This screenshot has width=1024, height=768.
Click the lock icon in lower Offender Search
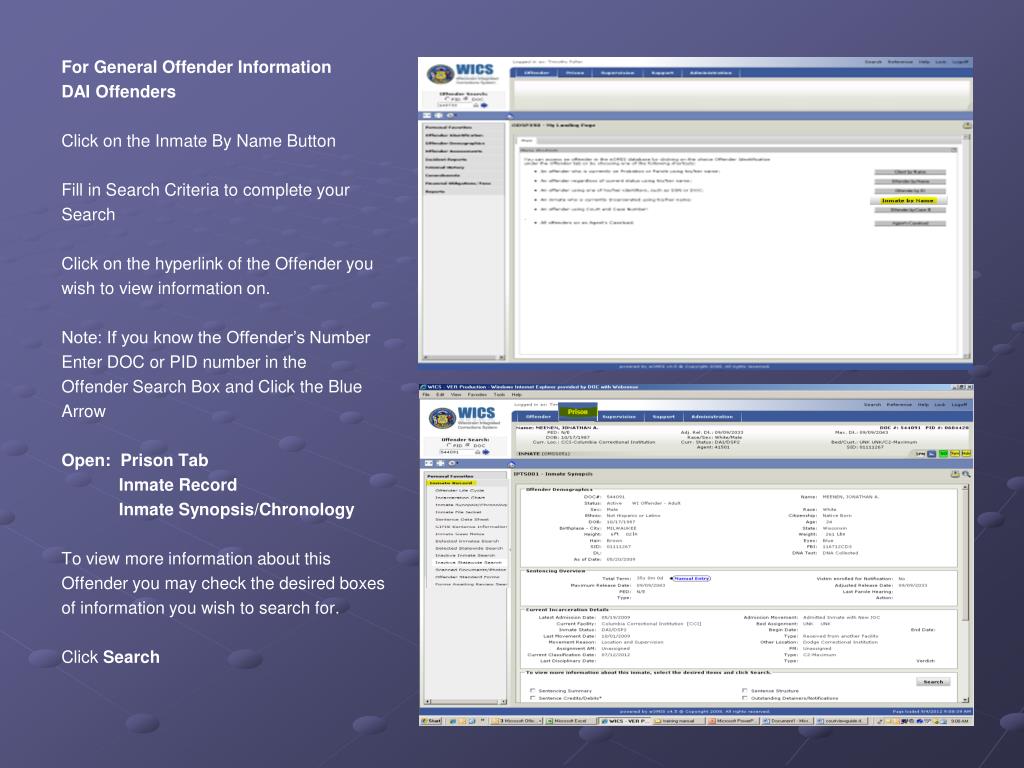pos(477,452)
